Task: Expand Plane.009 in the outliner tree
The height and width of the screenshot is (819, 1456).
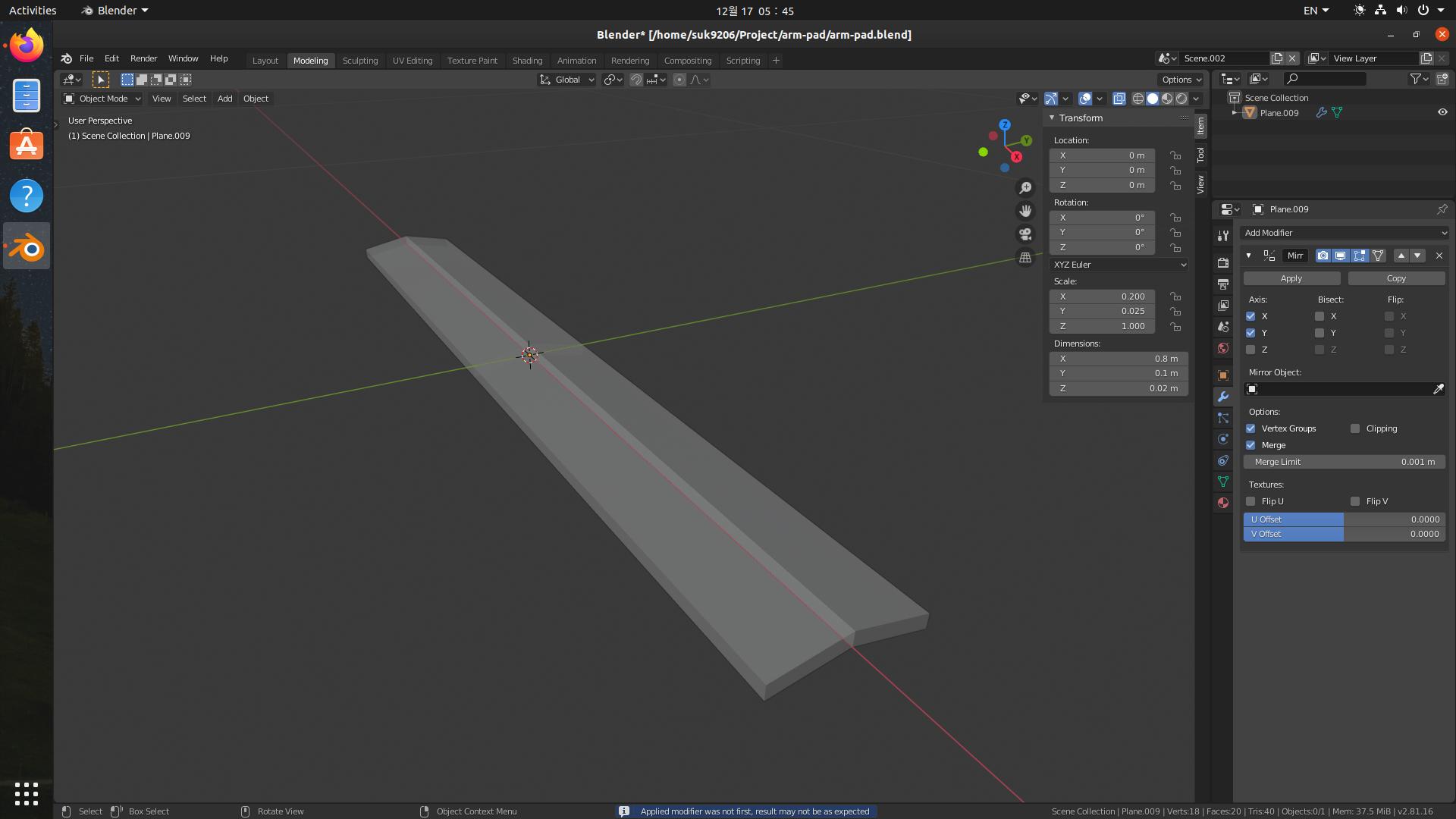Action: (1235, 112)
